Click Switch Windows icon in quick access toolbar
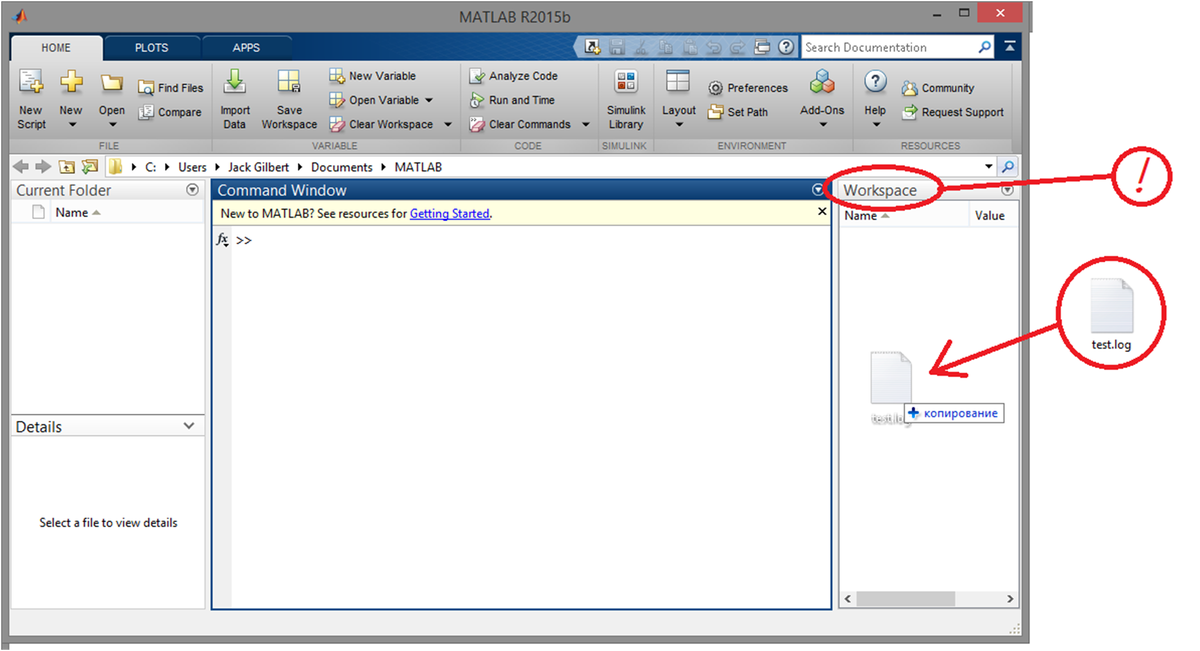The image size is (1200, 651). click(x=761, y=47)
